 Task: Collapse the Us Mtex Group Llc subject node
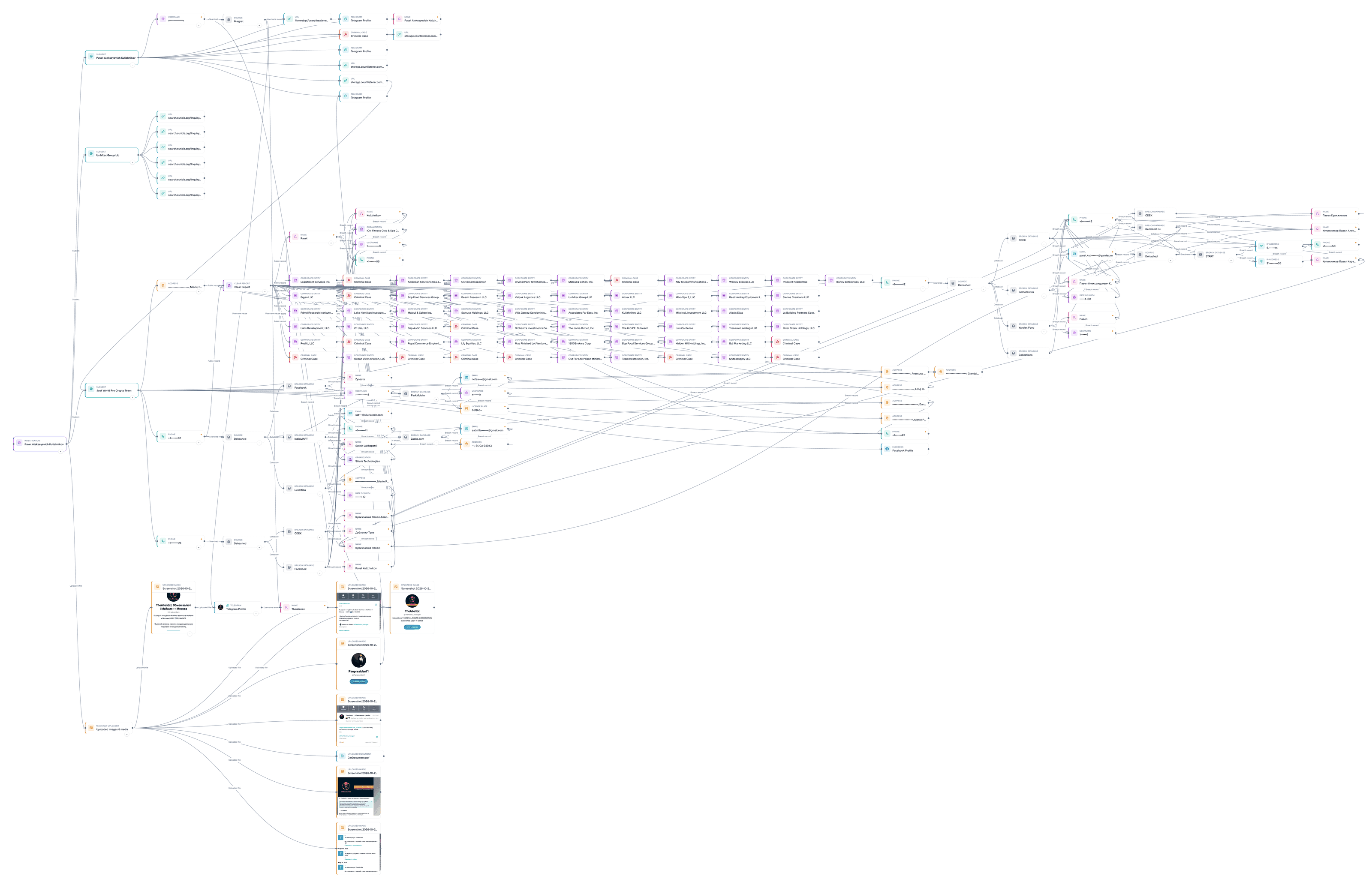pos(132,162)
